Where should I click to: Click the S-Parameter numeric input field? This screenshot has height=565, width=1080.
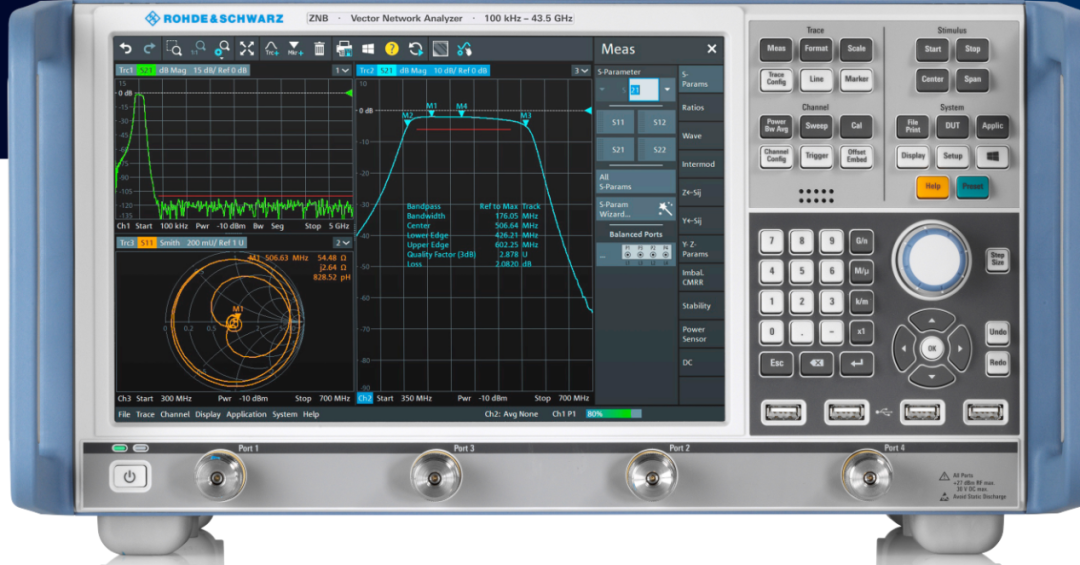pyautogui.click(x=643, y=90)
